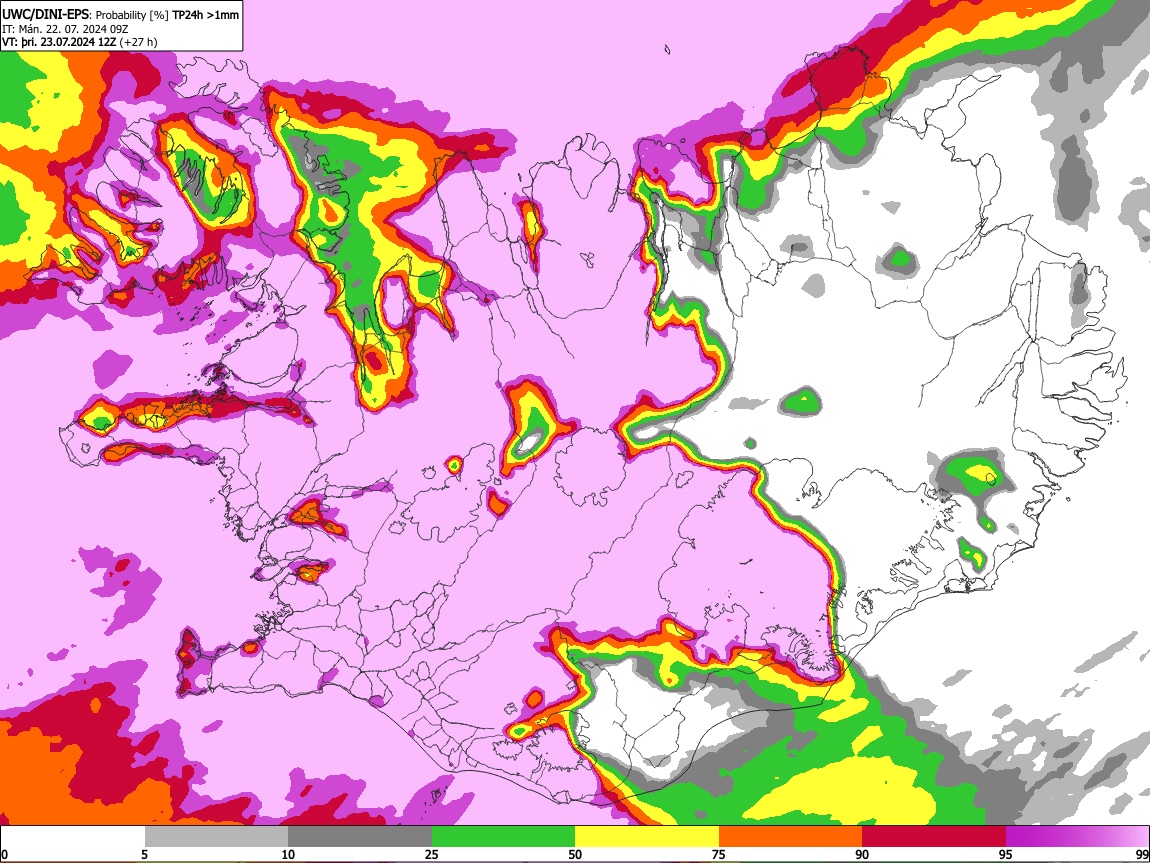Select the green 25–50% legend band
1150x863 pixels.
click(503, 837)
